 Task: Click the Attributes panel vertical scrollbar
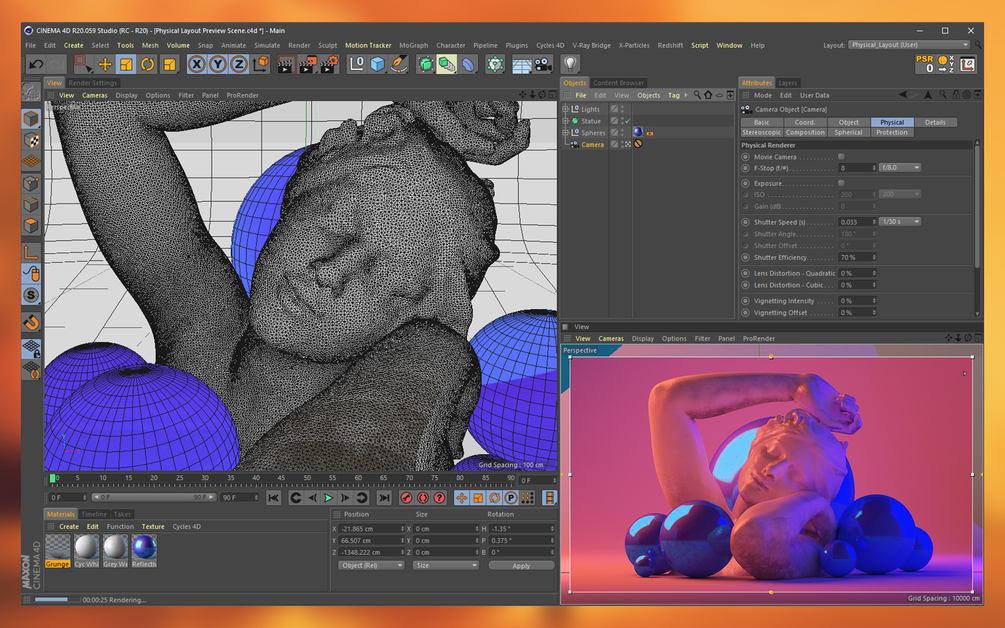click(x=977, y=205)
